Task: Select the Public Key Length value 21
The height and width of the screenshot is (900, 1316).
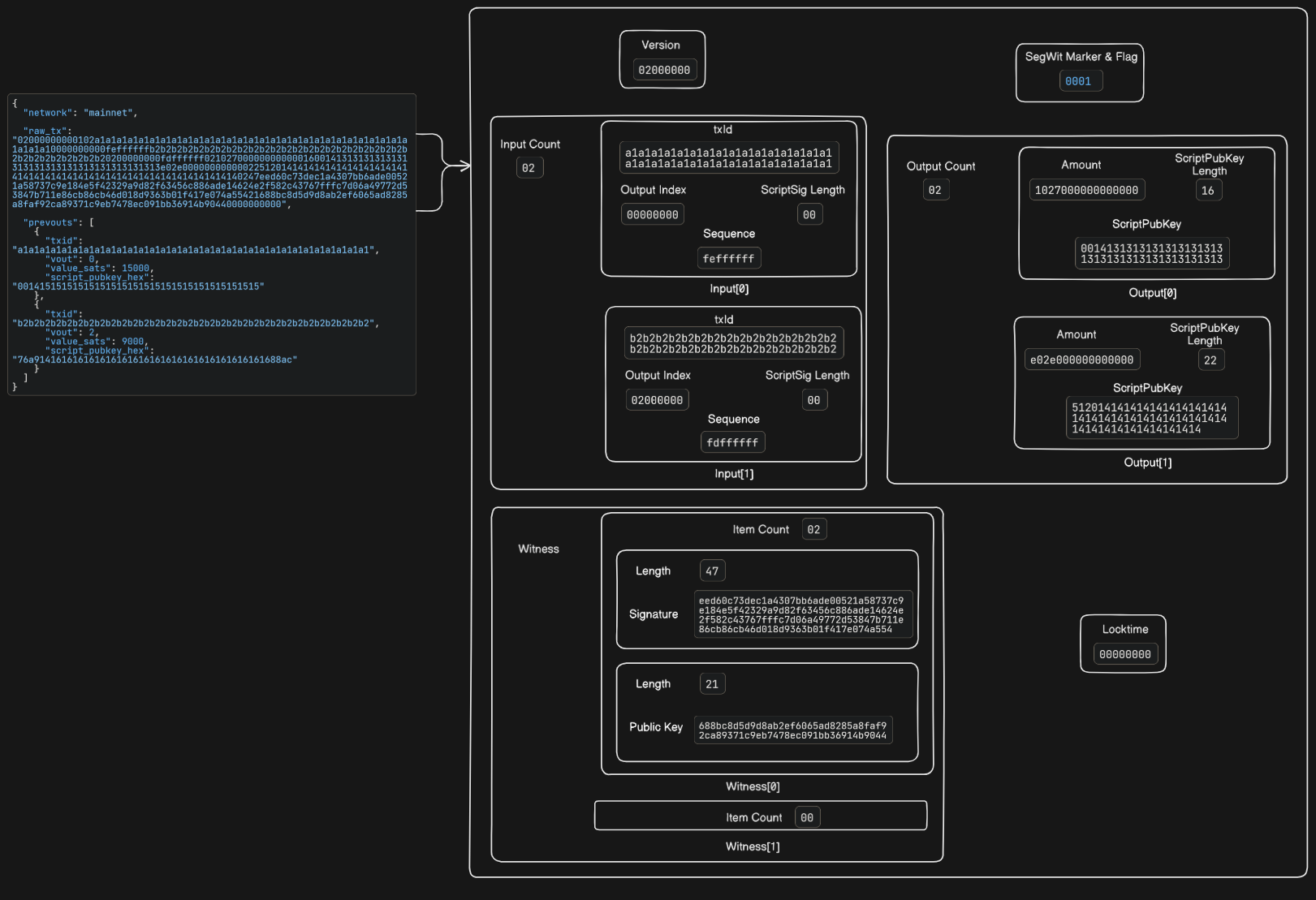Action: pos(711,683)
